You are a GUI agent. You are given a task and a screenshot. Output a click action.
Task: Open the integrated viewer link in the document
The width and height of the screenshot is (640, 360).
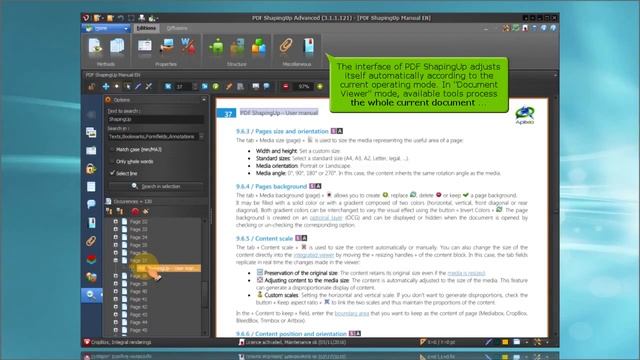click(313, 255)
